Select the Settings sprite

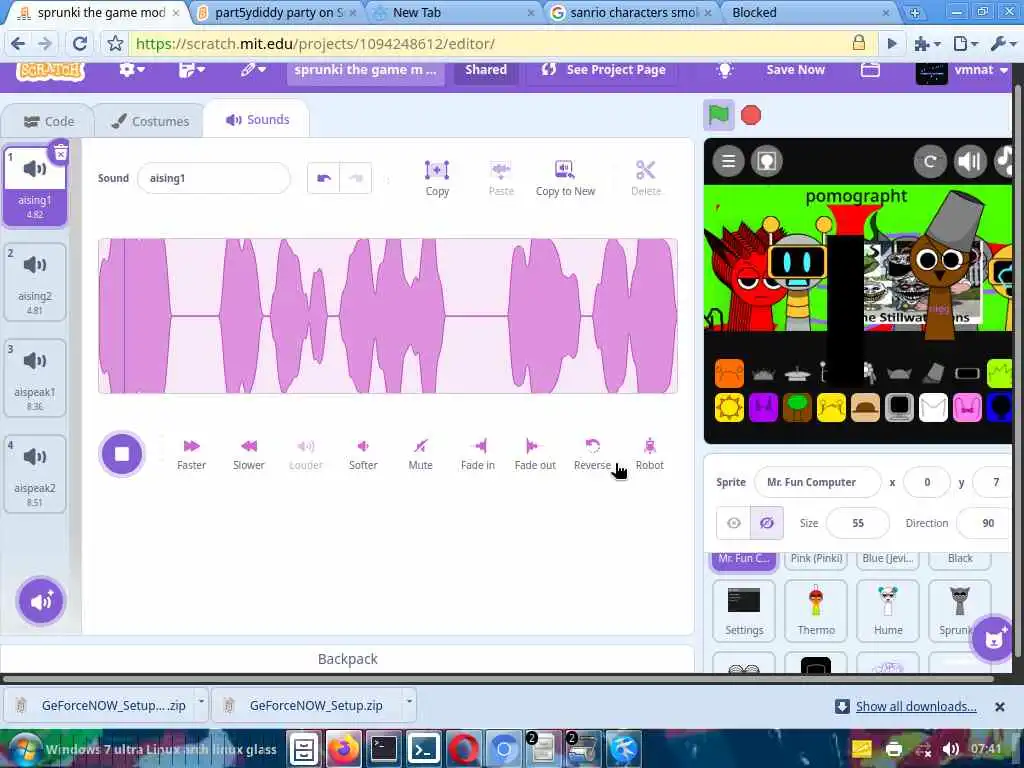pos(744,611)
